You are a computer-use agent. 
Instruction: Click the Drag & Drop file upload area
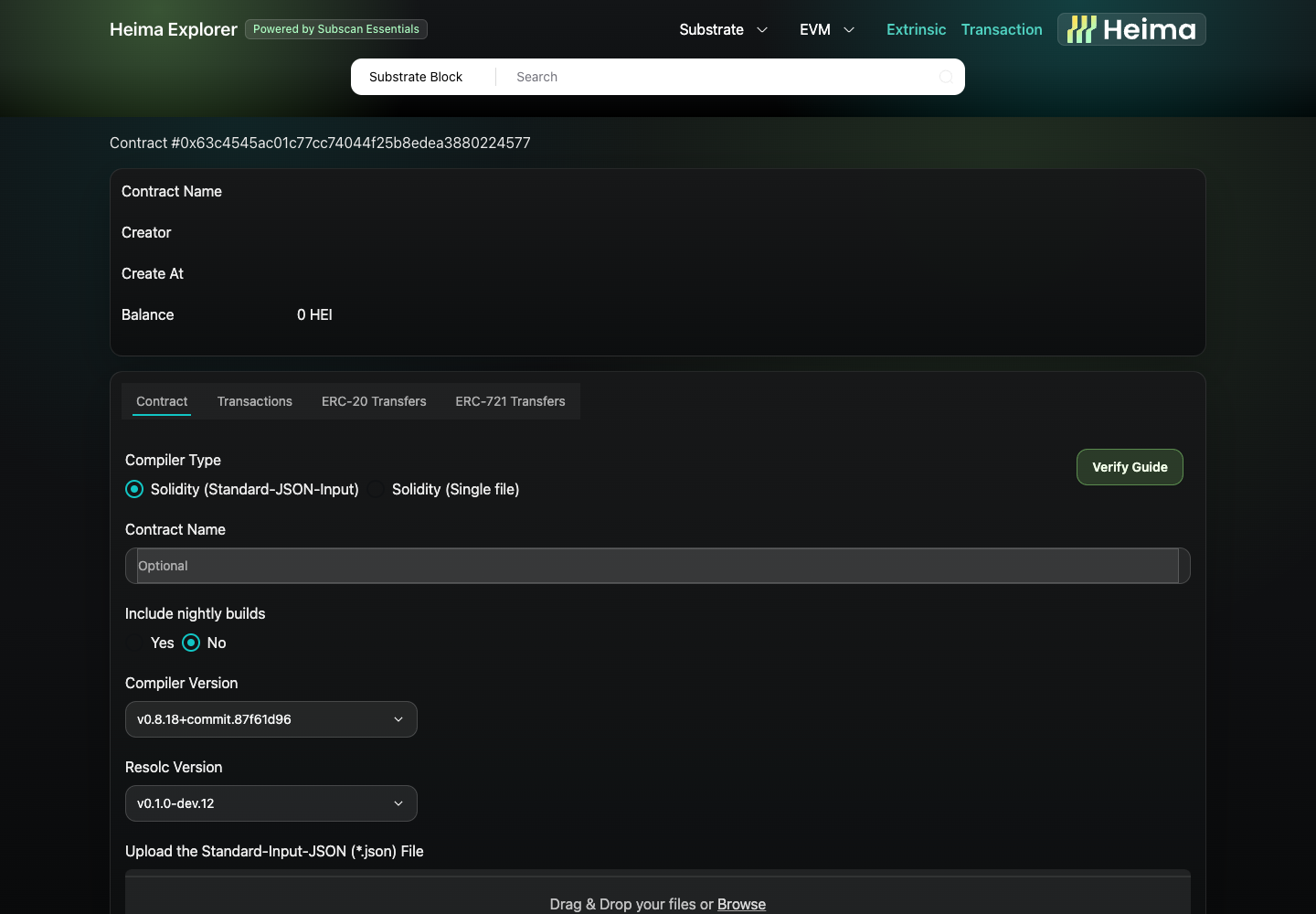point(658,895)
